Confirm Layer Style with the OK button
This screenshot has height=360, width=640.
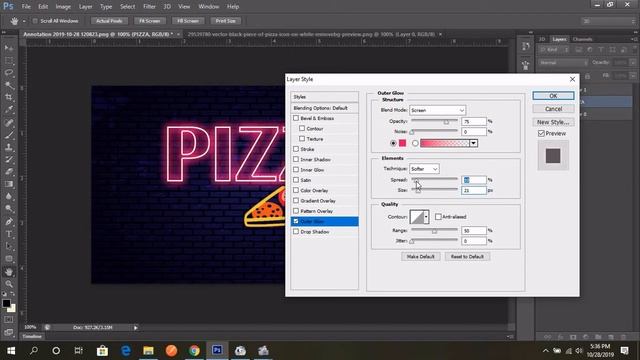pos(553,96)
